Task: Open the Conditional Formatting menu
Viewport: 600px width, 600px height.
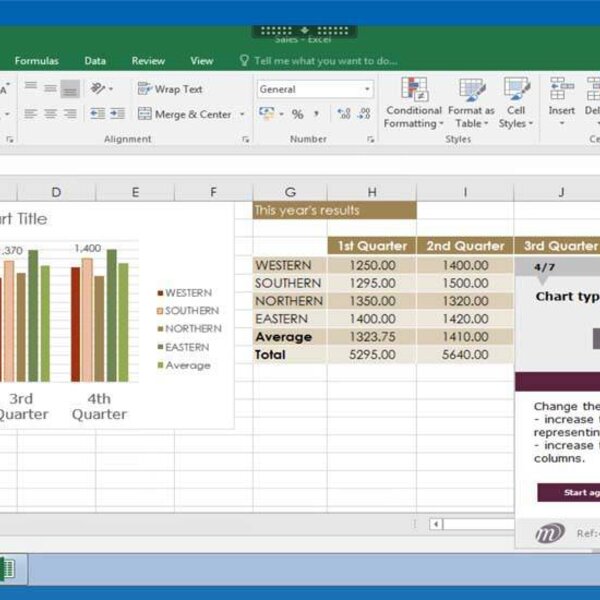Action: coord(414,103)
